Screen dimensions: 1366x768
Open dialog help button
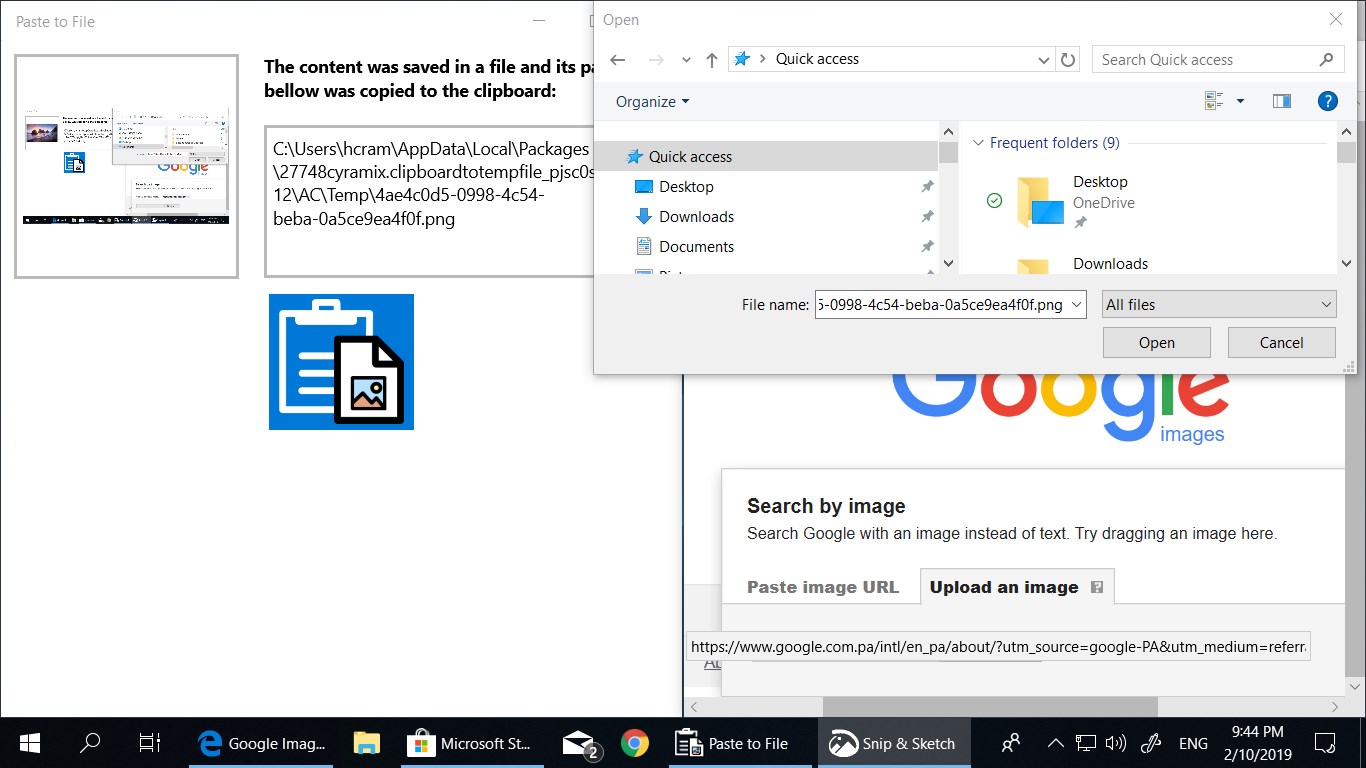click(1327, 101)
